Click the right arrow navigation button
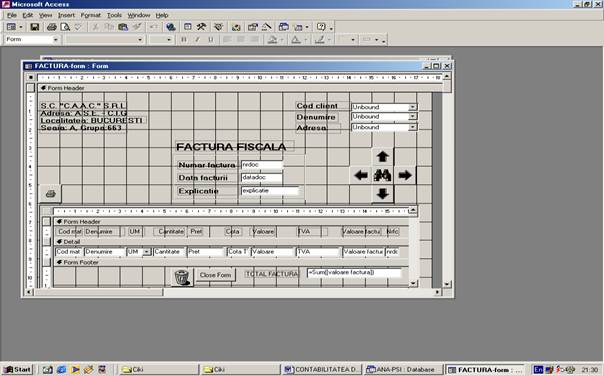Image resolution: width=604 pixels, height=376 pixels. (405, 175)
